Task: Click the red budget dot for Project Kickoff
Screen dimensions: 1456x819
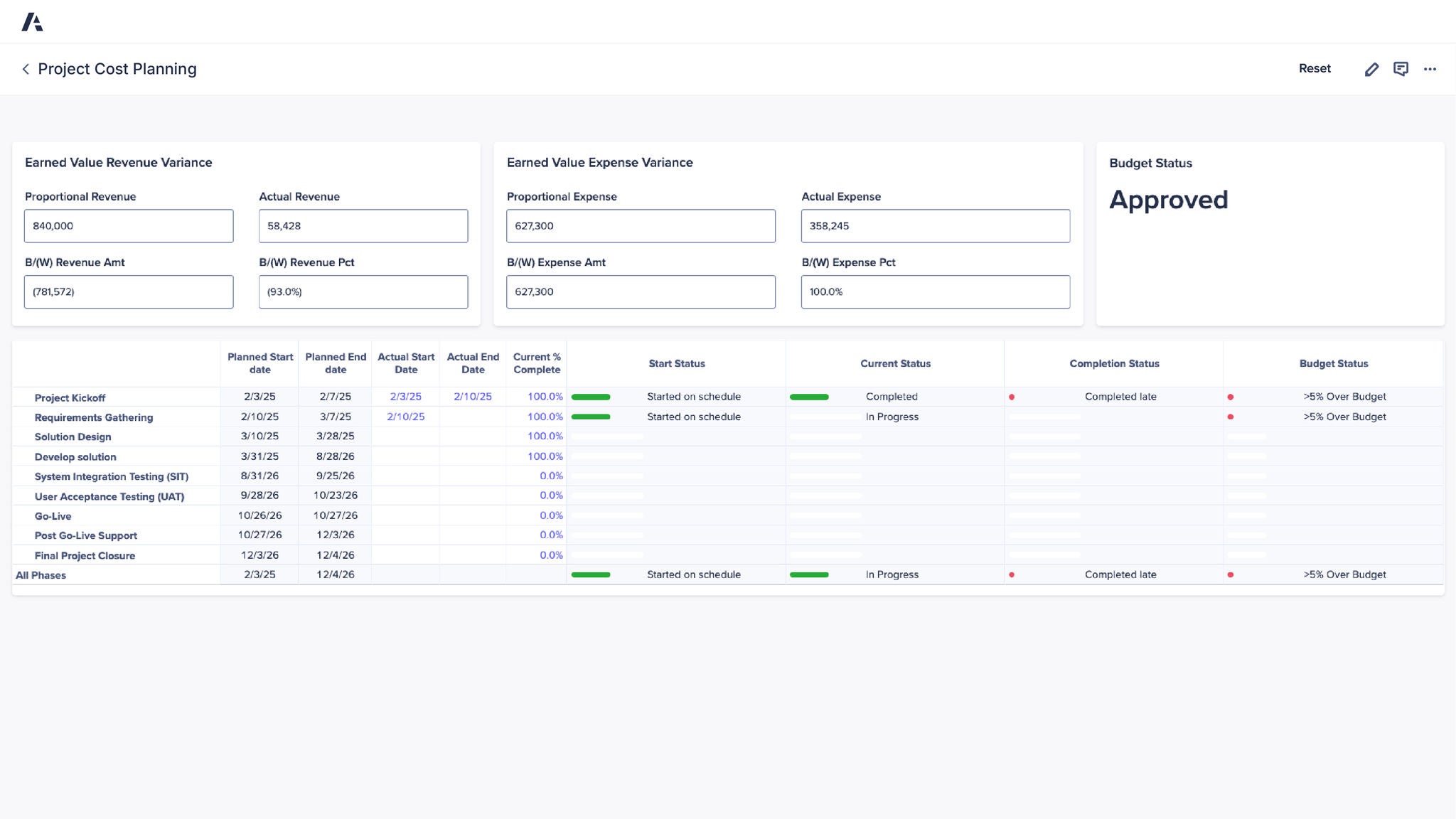Action: tap(1229, 397)
